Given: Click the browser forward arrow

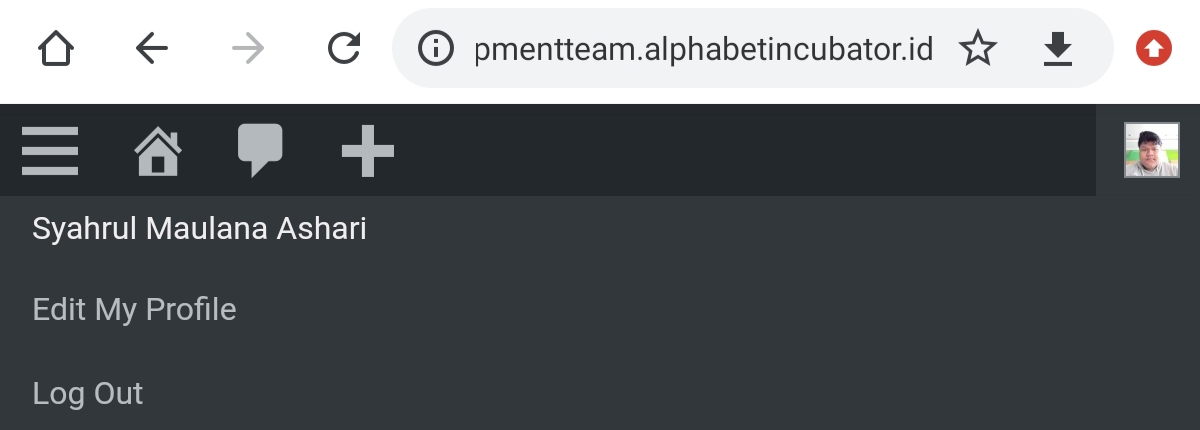Looking at the screenshot, I should pyautogui.click(x=247, y=48).
